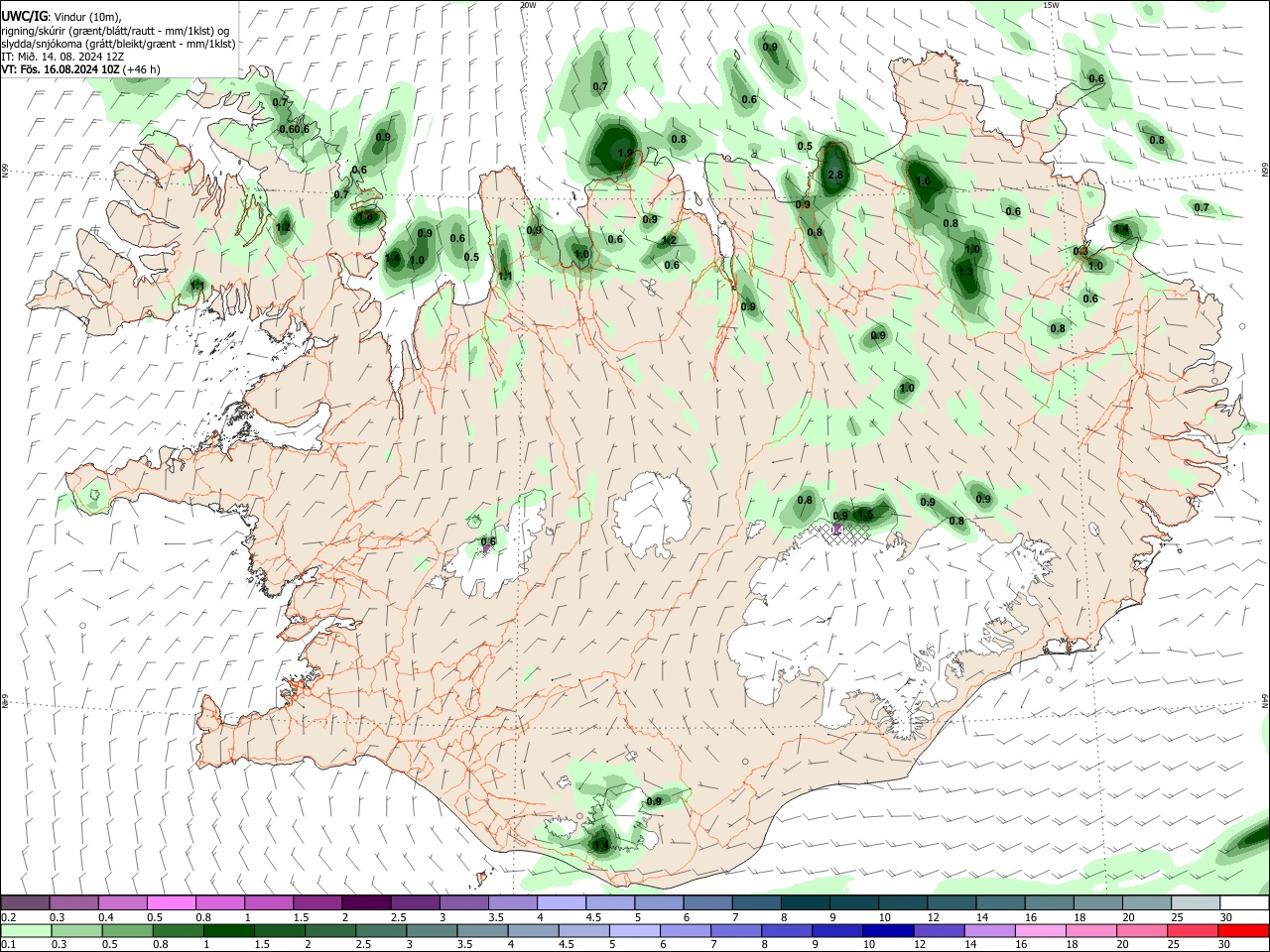Choose the pink swatch labeled 20, lower legend
1270x952 pixels.
click(x=1142, y=930)
